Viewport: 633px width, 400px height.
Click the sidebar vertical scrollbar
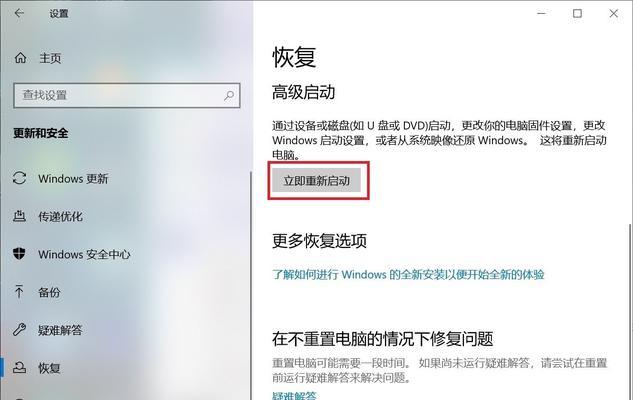coord(251,285)
